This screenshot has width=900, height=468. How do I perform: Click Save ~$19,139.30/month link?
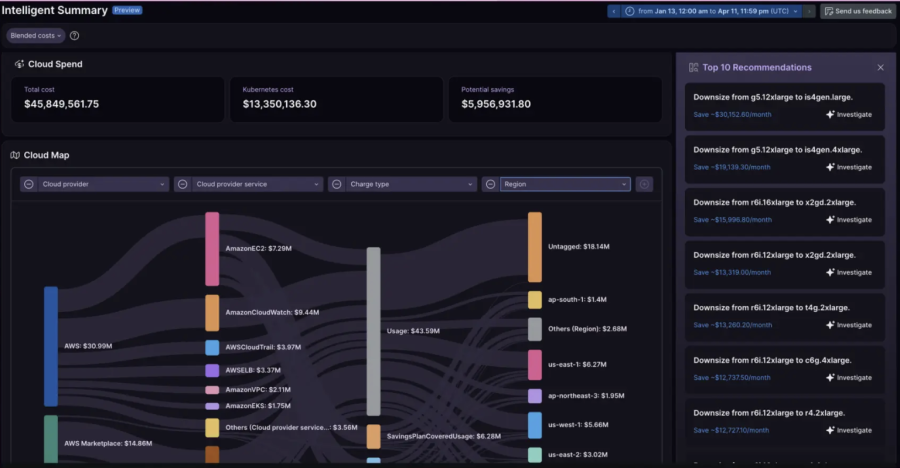tap(732, 167)
